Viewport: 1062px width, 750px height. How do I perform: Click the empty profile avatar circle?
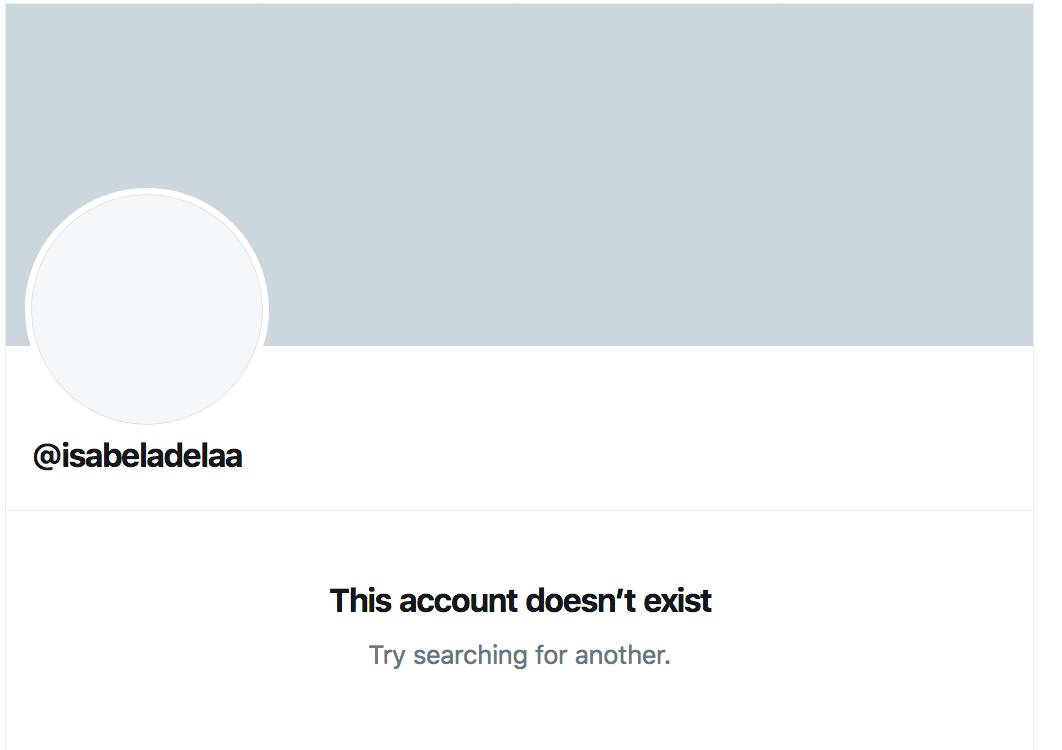click(147, 309)
